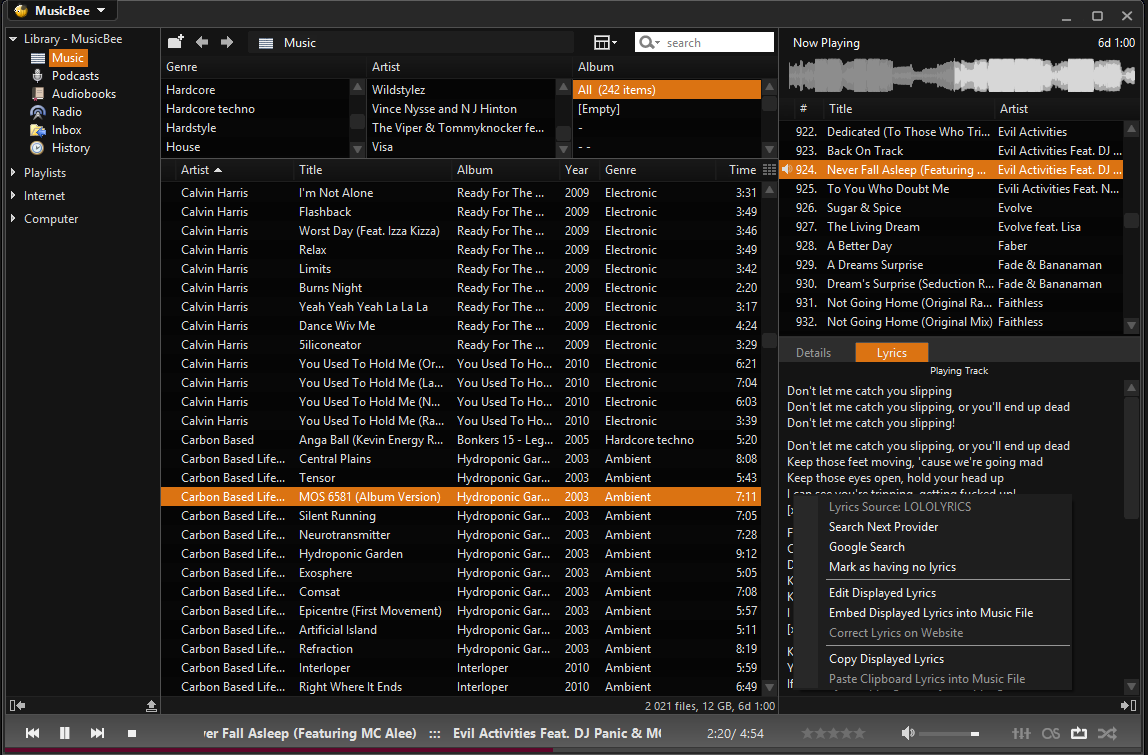Screen dimensions: 1148x755
Task: Pause the currently playing track
Action: click(x=65, y=733)
